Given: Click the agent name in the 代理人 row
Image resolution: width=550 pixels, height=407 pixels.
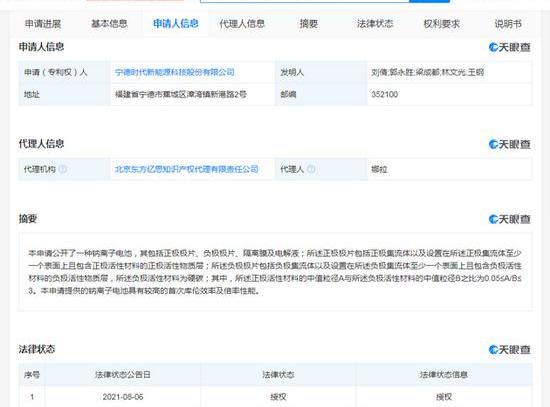Looking at the screenshot, I should click(x=379, y=169).
